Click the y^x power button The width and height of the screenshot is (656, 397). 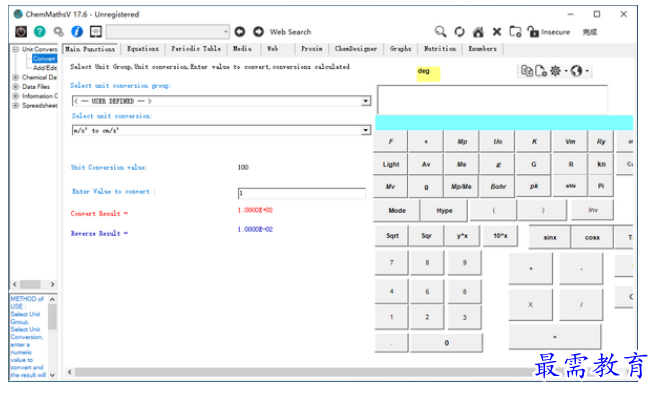point(462,236)
